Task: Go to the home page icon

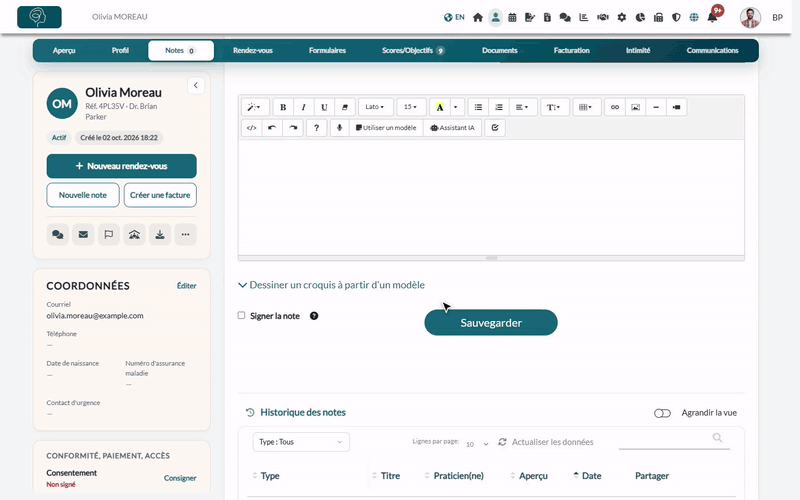Action: tap(478, 17)
